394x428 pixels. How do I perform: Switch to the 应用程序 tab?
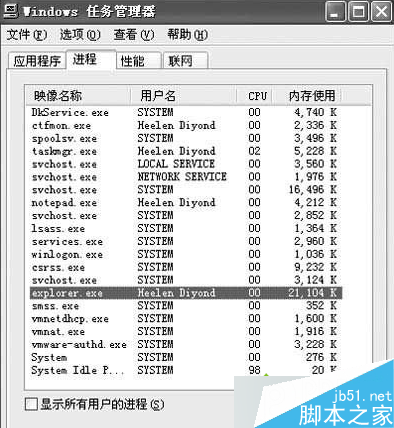[37, 61]
